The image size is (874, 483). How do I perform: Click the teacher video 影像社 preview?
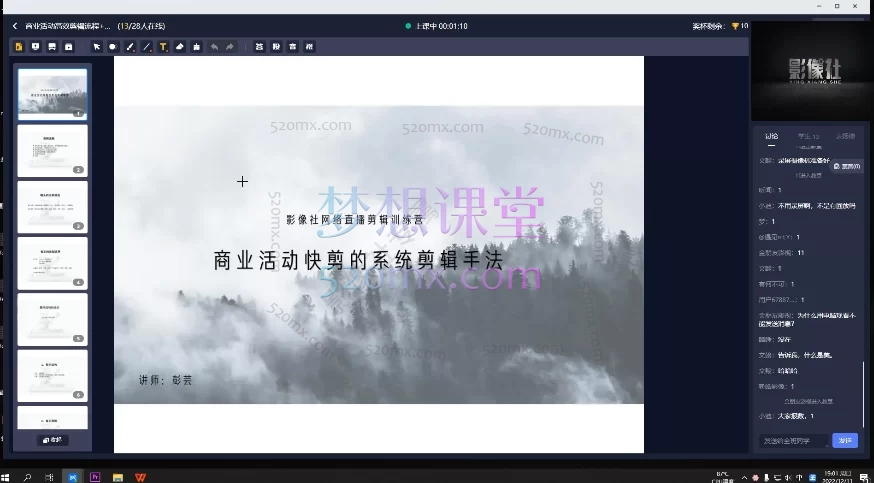pos(813,71)
